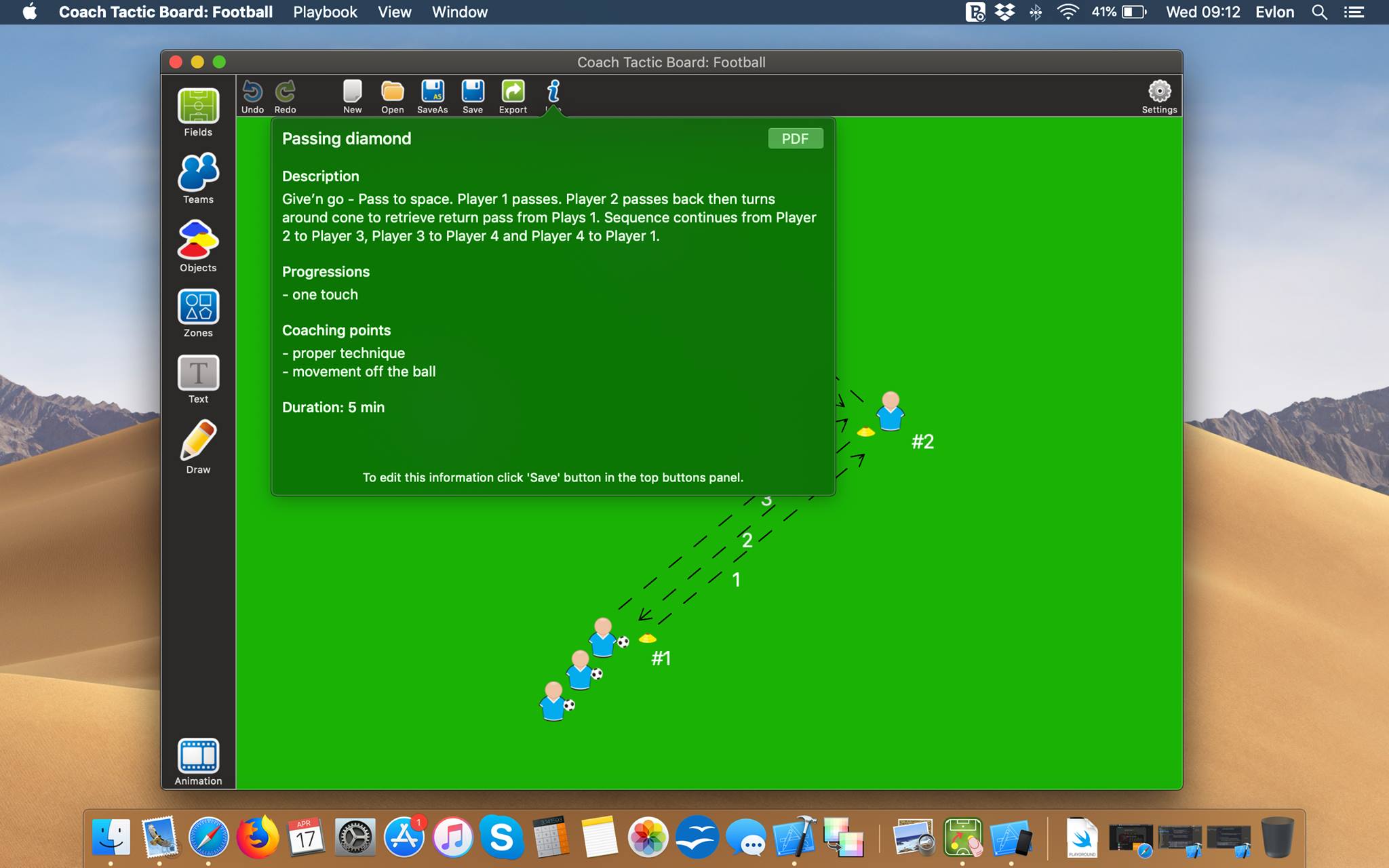
Task: Click the Open folder toolbar icon
Action: [x=393, y=97]
